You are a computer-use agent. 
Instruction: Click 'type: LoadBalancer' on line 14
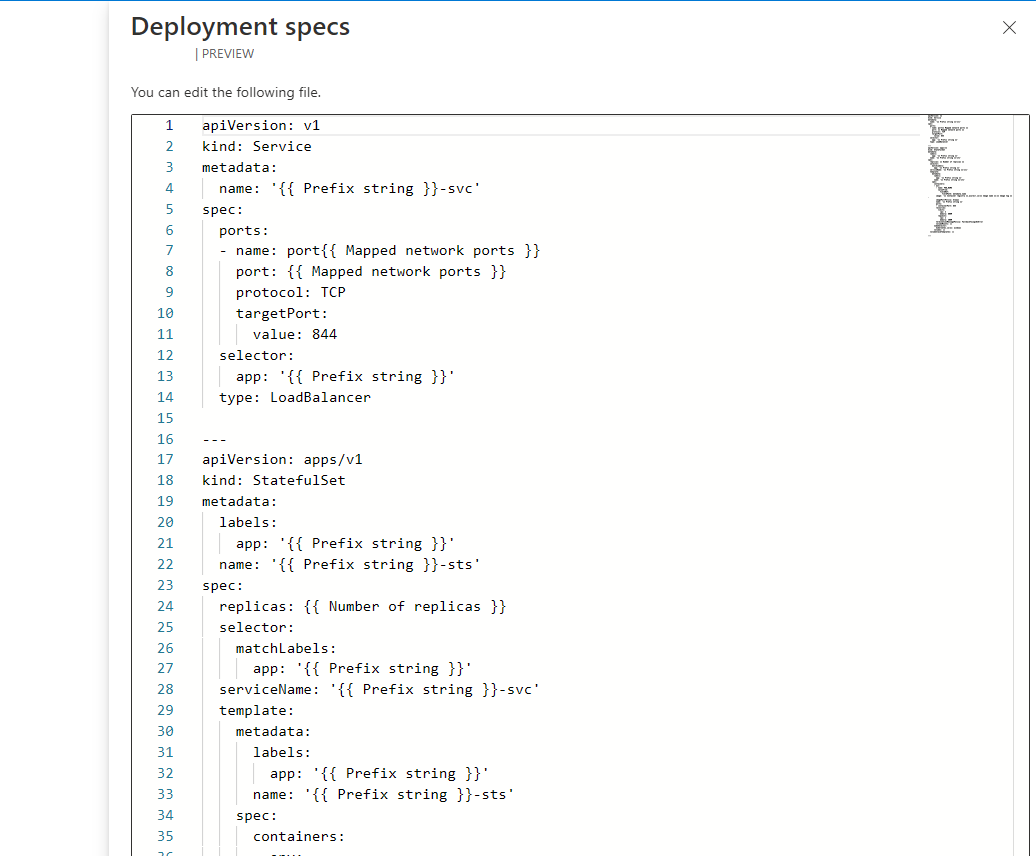[x=296, y=397]
